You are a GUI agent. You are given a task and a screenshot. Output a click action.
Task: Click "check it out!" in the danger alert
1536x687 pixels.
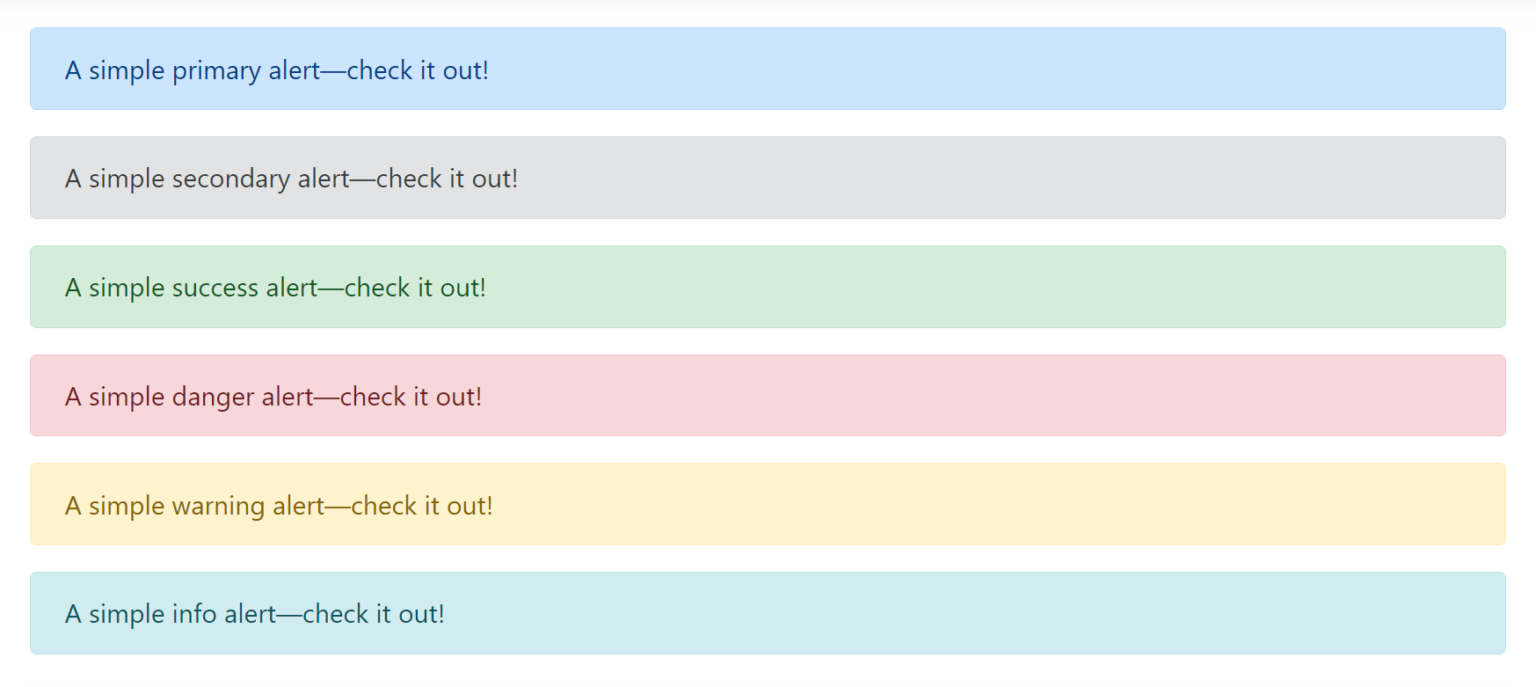tap(411, 397)
